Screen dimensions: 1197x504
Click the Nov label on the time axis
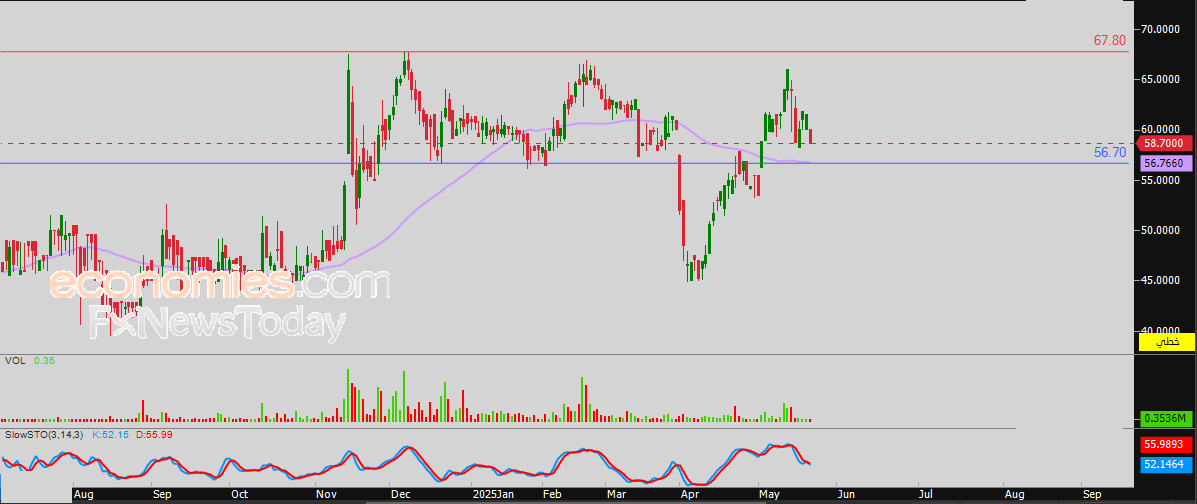325,494
